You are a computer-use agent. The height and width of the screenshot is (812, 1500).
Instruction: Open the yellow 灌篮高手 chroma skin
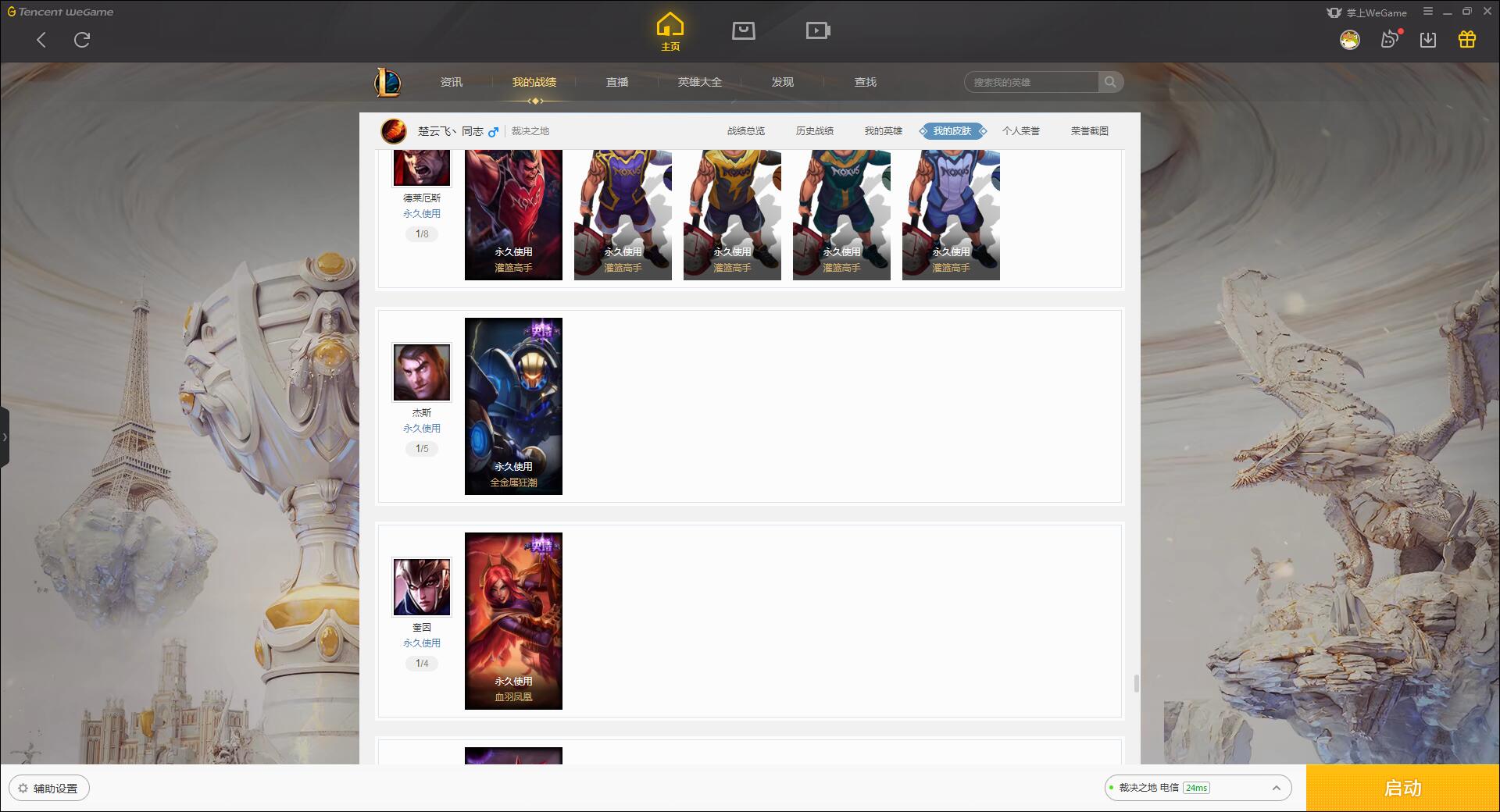point(732,215)
